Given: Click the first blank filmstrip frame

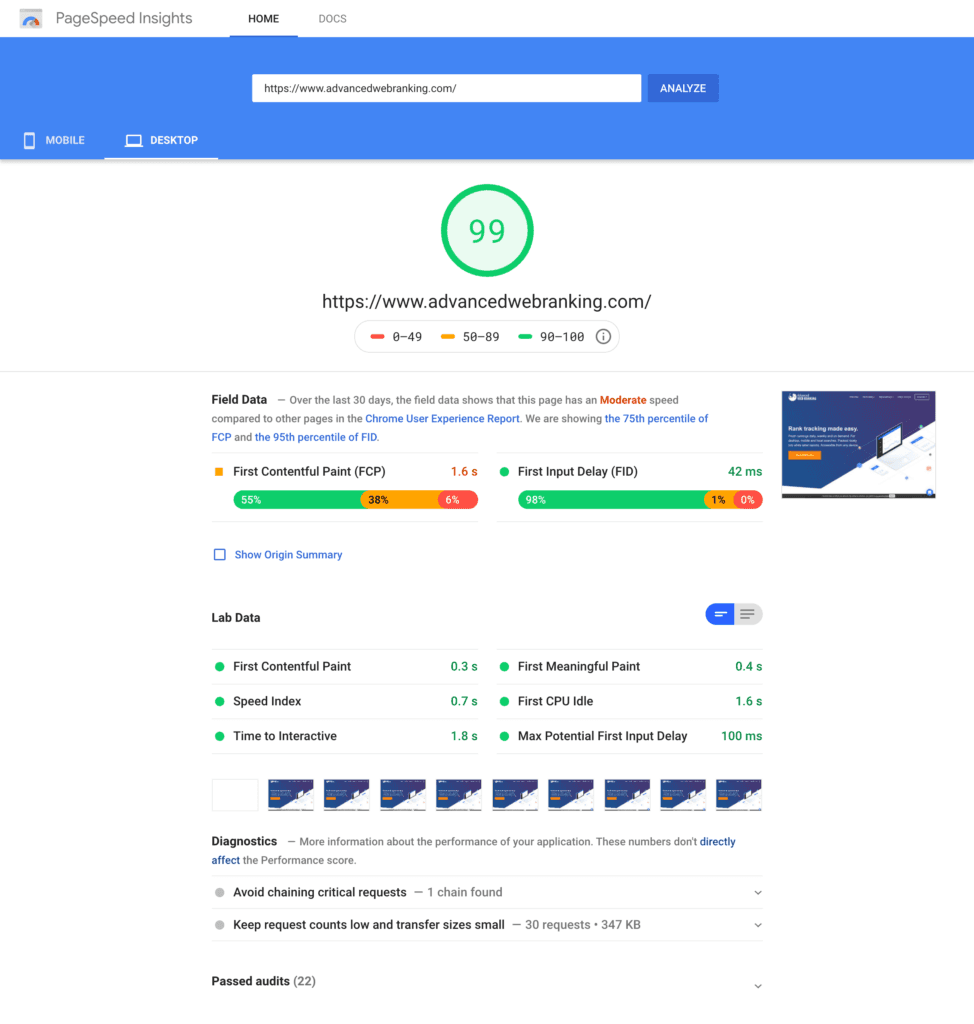Looking at the screenshot, I should point(235,795).
